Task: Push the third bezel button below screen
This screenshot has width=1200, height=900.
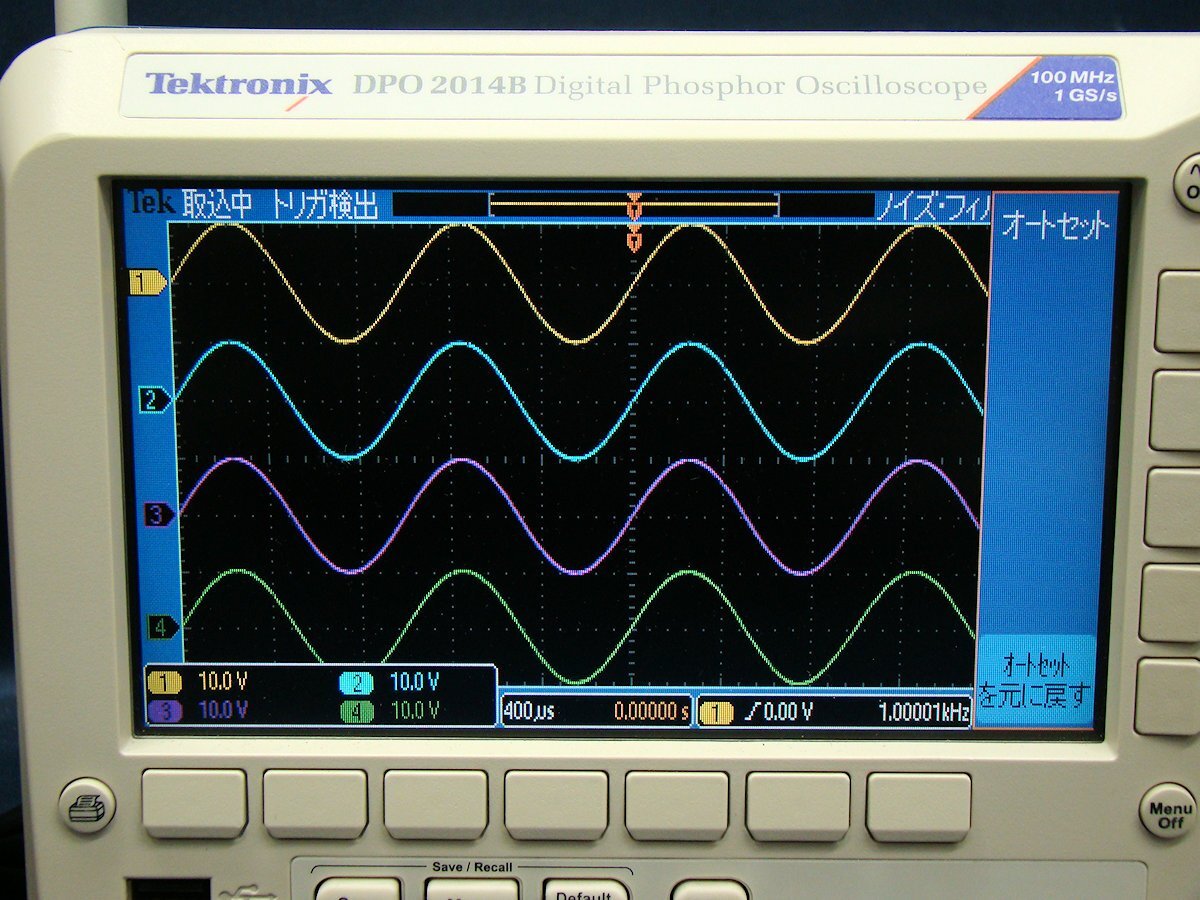Action: click(x=435, y=804)
